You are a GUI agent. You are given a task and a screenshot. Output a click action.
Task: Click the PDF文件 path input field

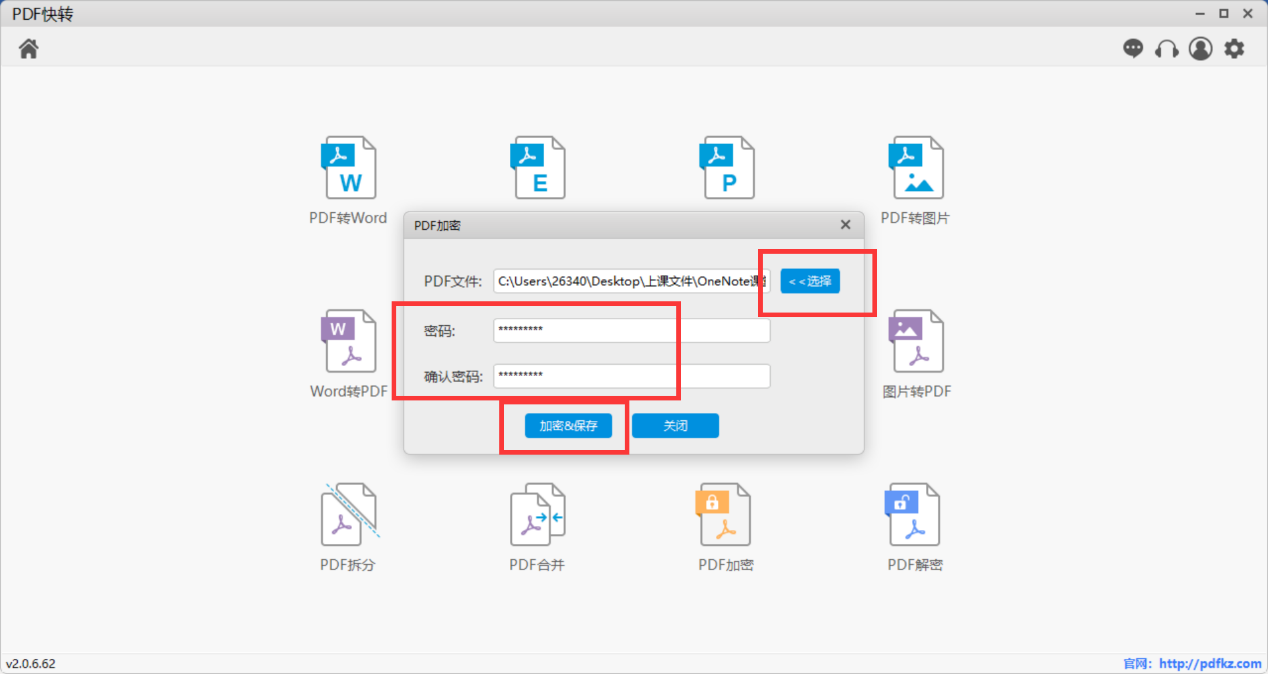click(632, 281)
